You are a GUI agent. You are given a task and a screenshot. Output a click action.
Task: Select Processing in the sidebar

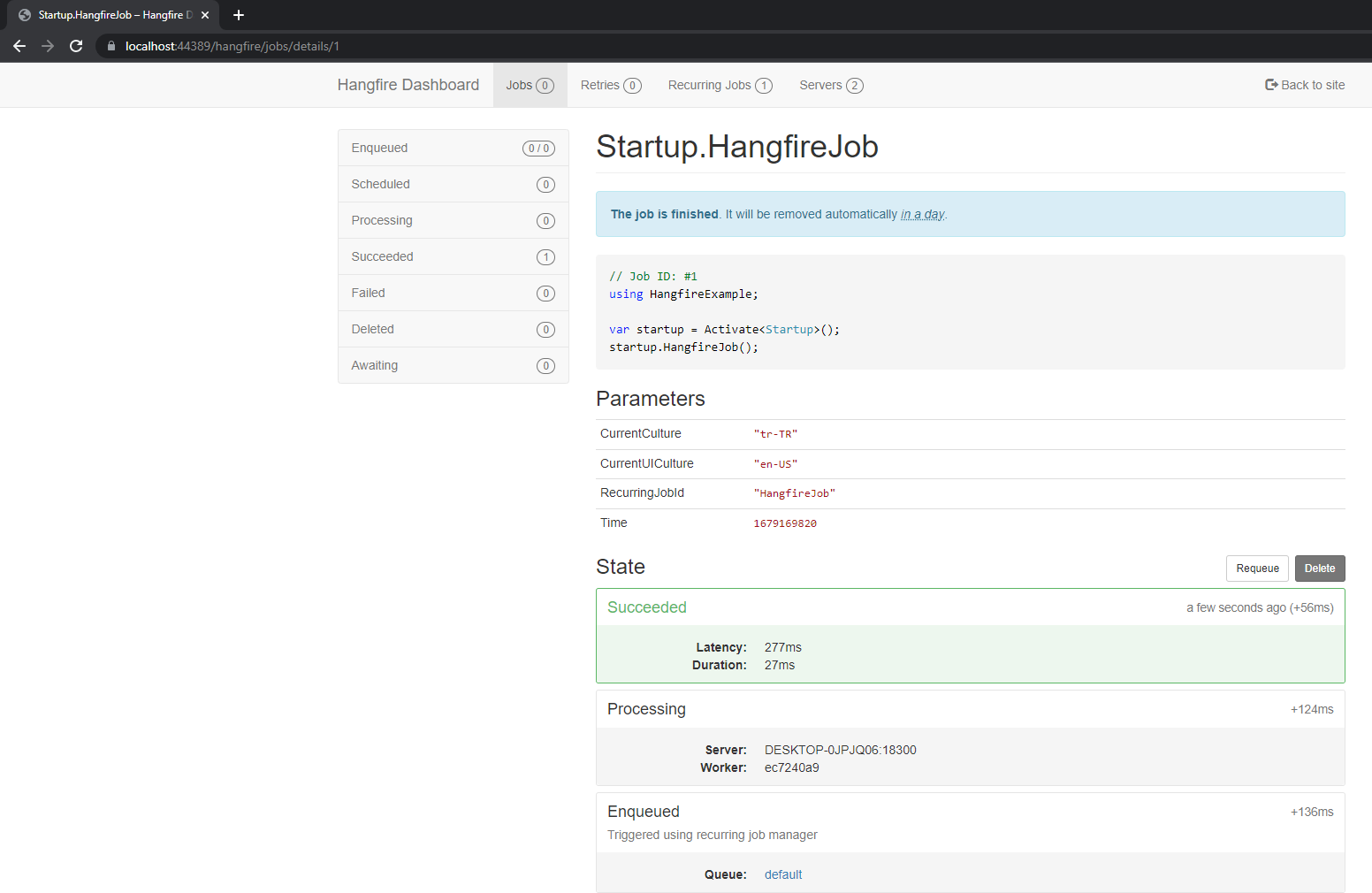[454, 220]
